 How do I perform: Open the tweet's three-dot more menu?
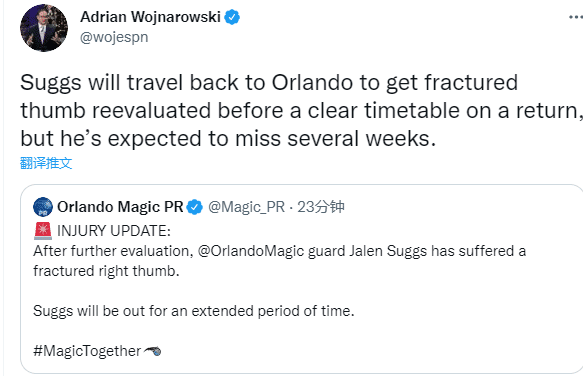point(576,17)
